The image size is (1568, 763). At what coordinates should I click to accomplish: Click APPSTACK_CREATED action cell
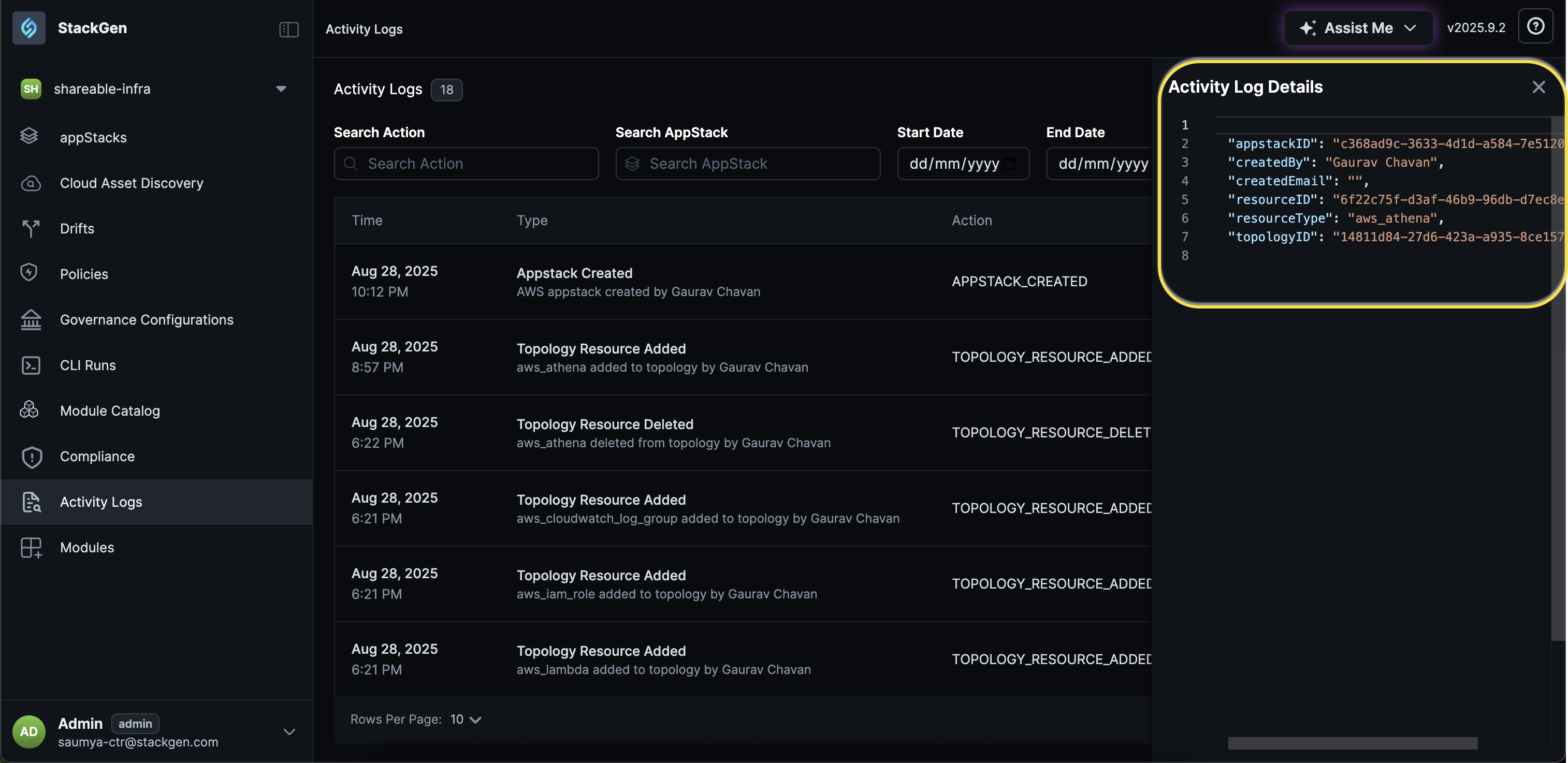1019,282
